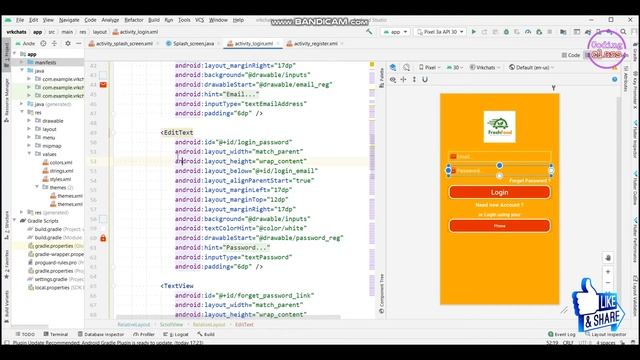Switch to activity_splash_screen.xml tab

122,43
